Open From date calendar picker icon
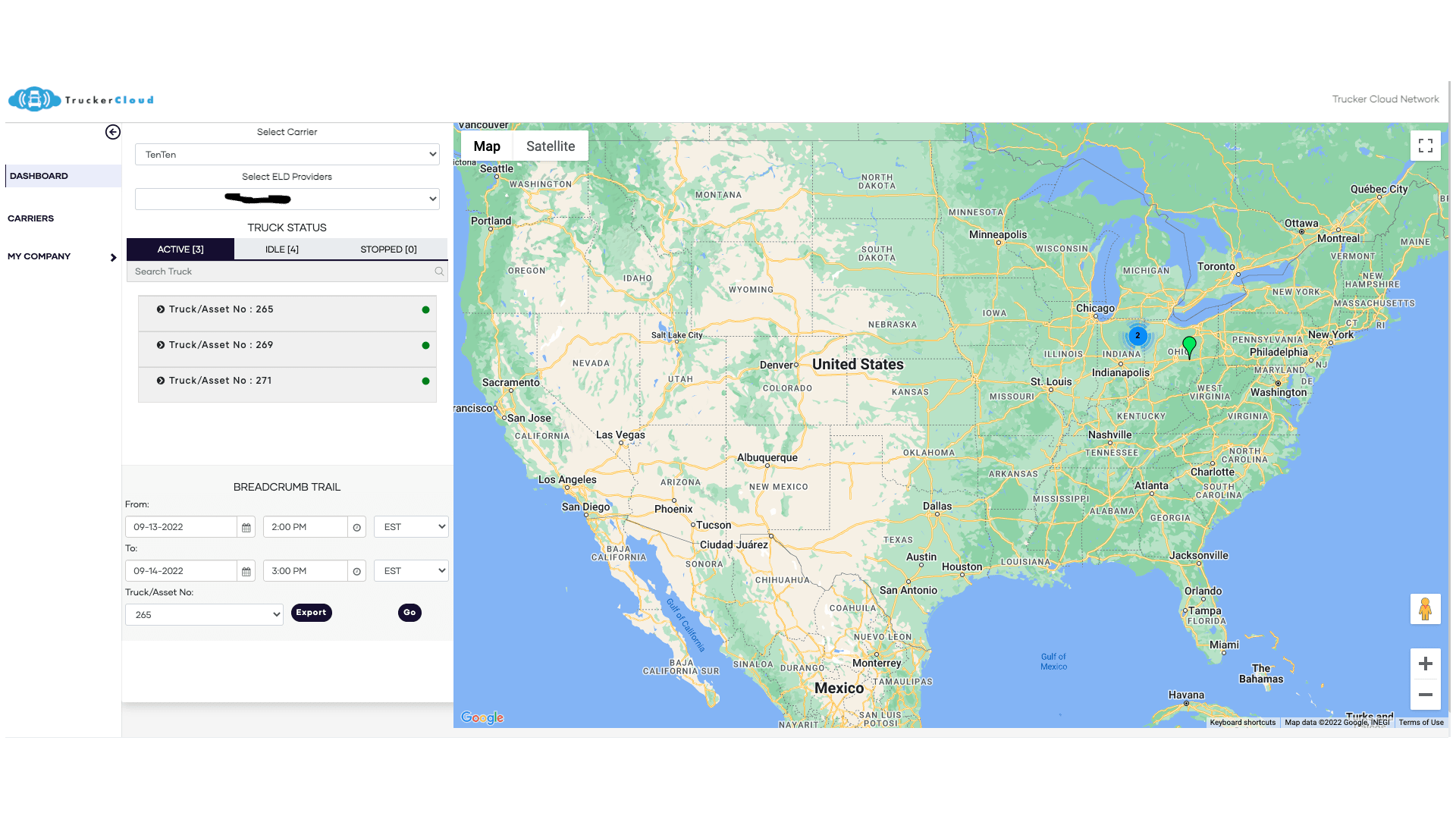1456x819 pixels. click(x=246, y=528)
